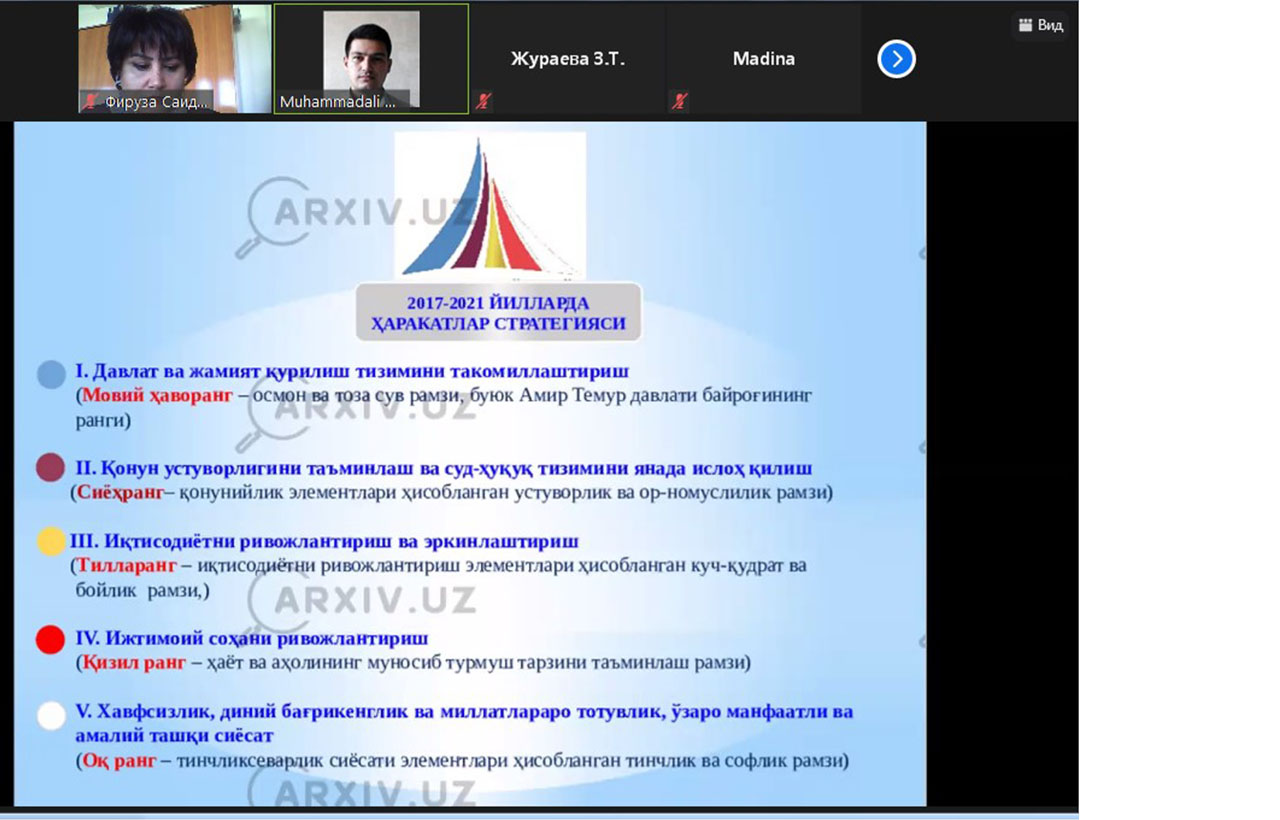Click the Muhammadali name label

pos(339,101)
